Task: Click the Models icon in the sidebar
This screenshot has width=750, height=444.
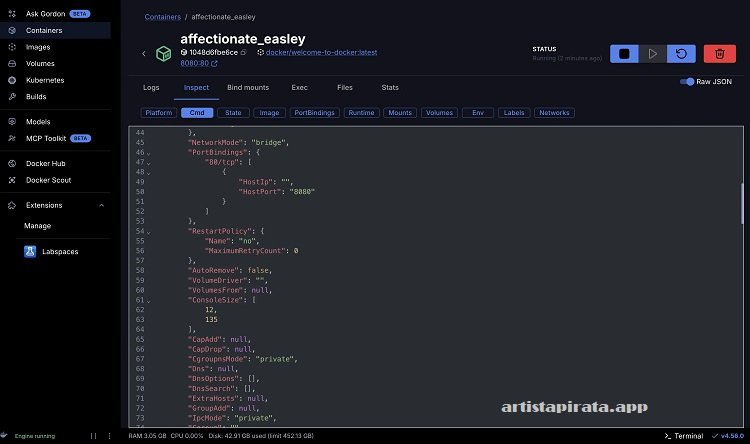Action: pos(12,122)
